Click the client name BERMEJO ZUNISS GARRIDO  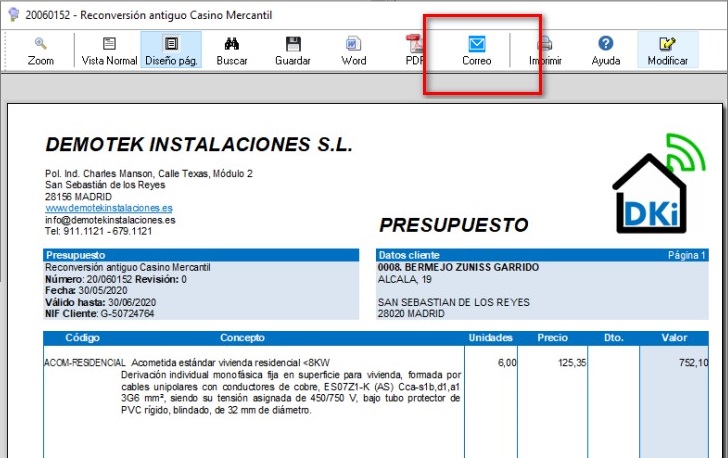pyautogui.click(x=472, y=268)
